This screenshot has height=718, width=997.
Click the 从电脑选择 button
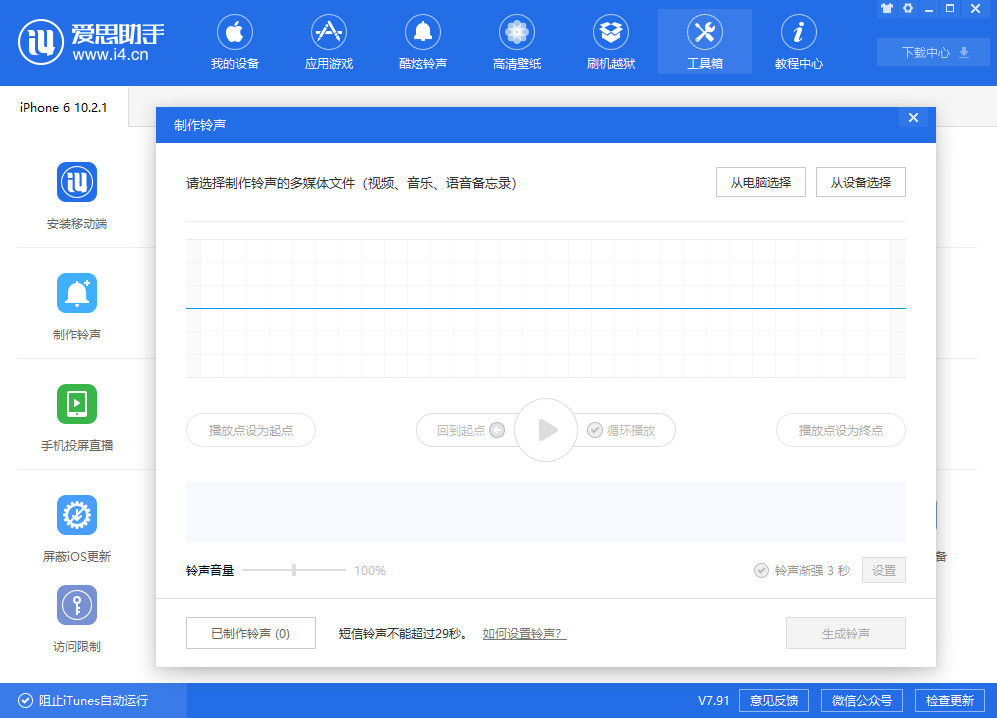[x=760, y=182]
